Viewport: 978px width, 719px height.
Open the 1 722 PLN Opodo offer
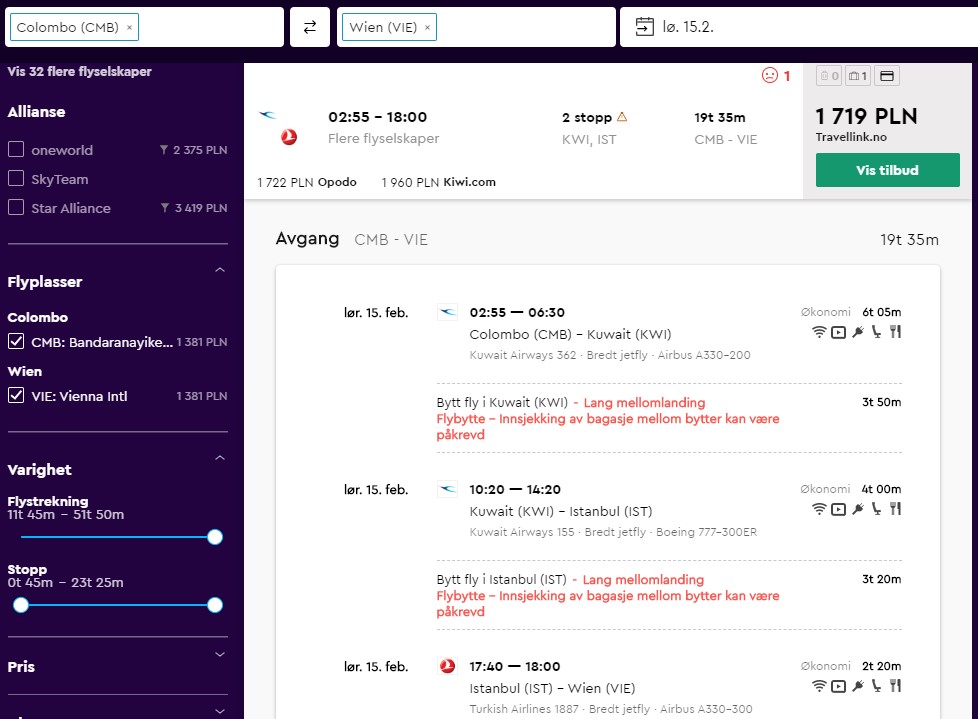click(307, 182)
